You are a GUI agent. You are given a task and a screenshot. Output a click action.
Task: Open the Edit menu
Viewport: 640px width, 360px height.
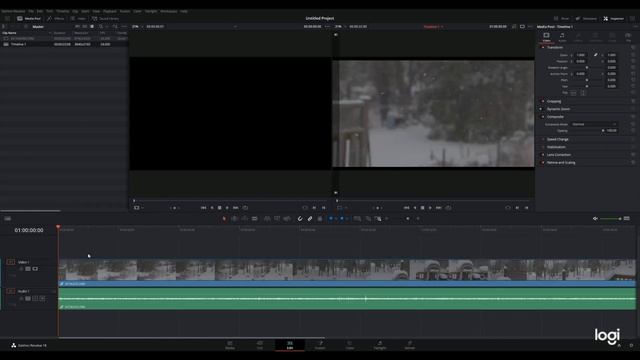point(40,11)
